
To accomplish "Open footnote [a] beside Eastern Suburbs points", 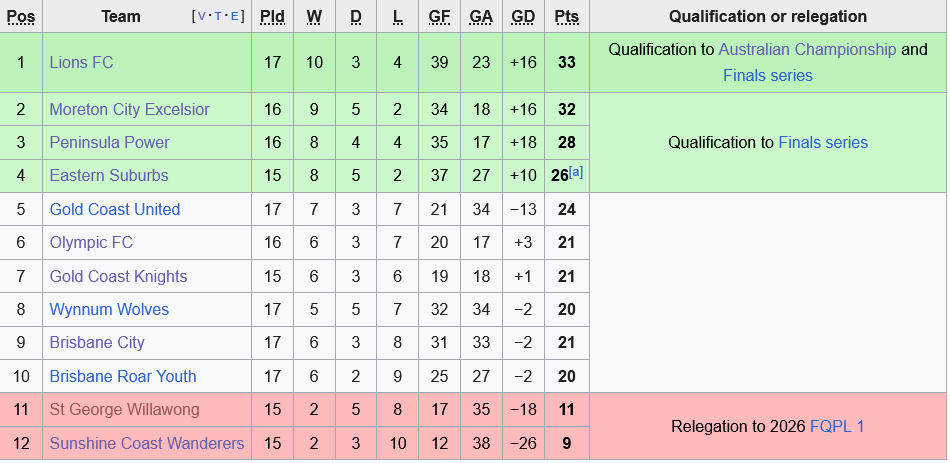I will [x=576, y=172].
